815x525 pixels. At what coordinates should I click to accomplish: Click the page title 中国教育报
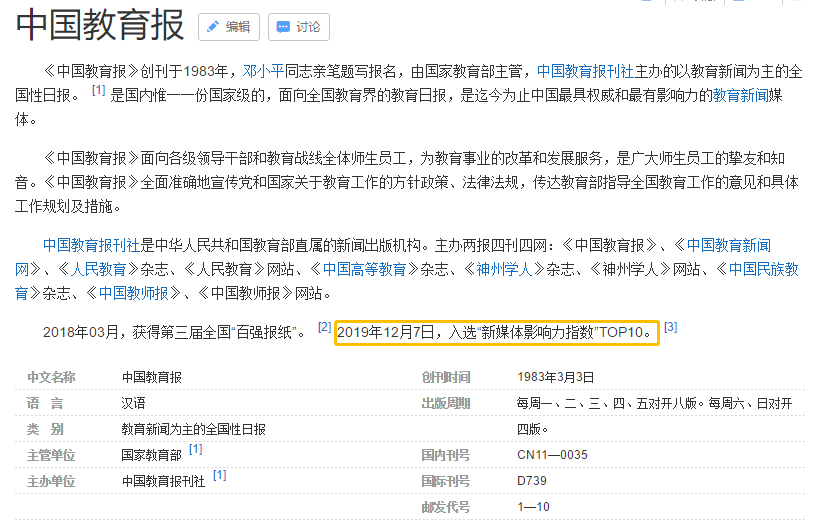click(100, 27)
